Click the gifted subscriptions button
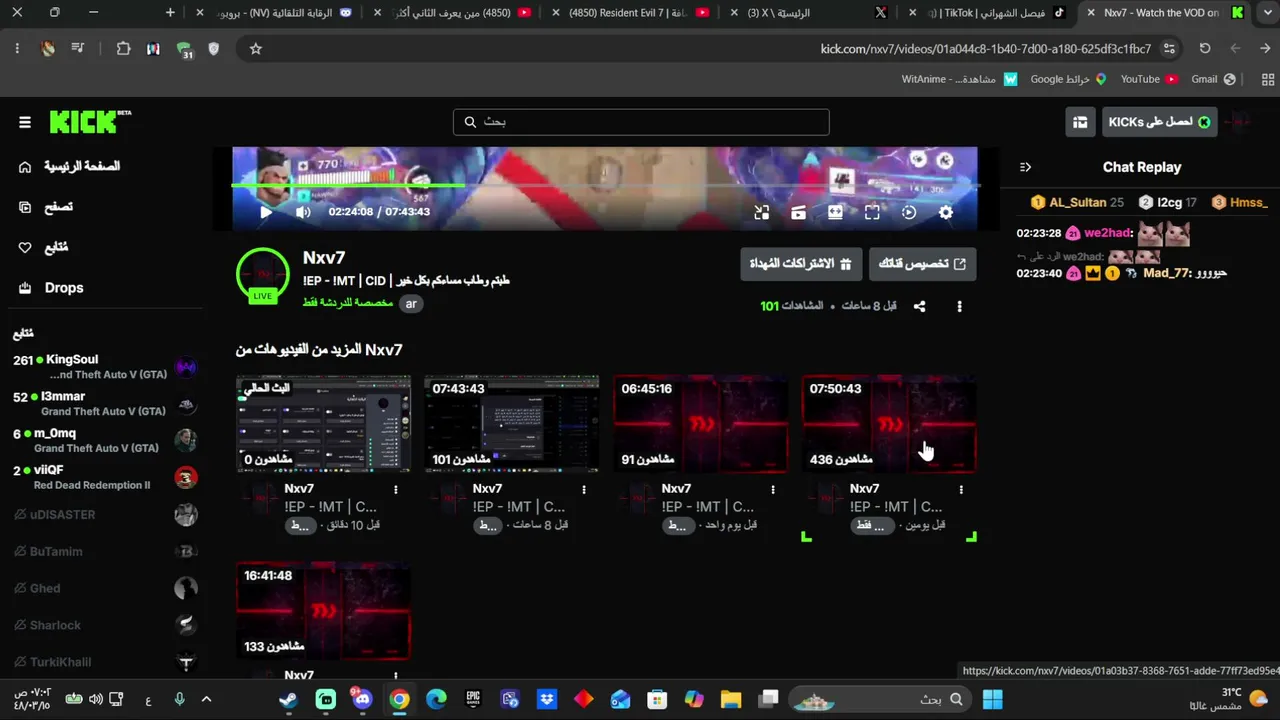Screen dimensions: 1280x720 tap(801, 264)
